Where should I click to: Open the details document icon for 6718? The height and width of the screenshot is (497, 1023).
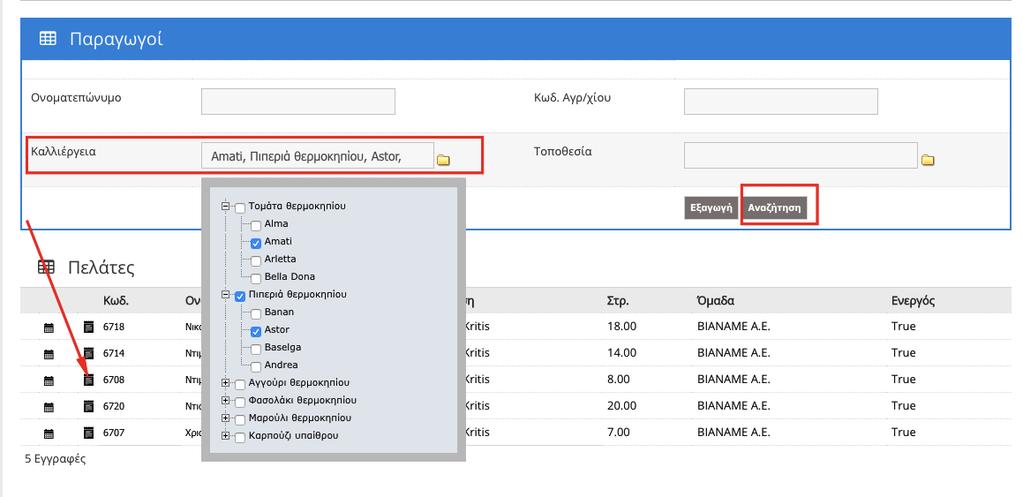[x=89, y=327]
